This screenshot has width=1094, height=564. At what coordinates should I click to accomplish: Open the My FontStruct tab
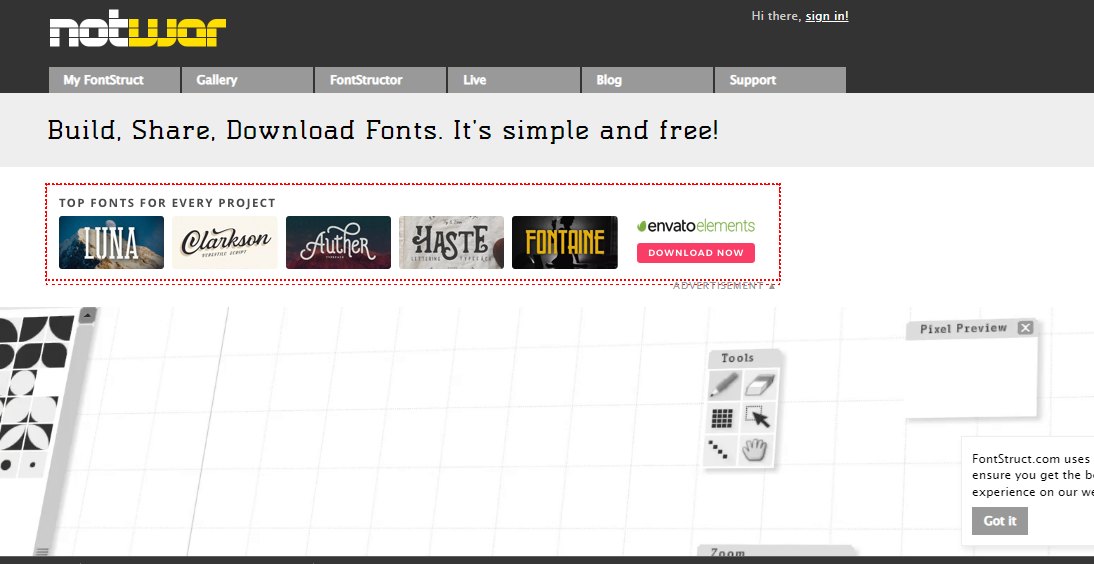pyautogui.click(x=114, y=80)
